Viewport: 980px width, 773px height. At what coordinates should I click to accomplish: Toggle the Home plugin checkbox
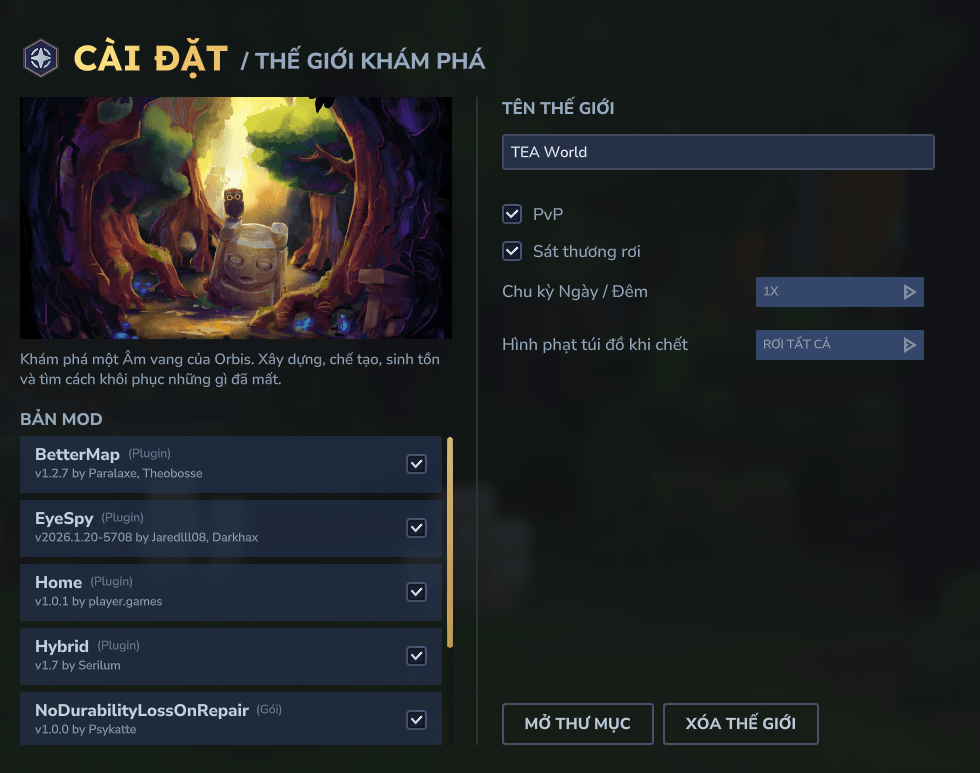coord(417,592)
